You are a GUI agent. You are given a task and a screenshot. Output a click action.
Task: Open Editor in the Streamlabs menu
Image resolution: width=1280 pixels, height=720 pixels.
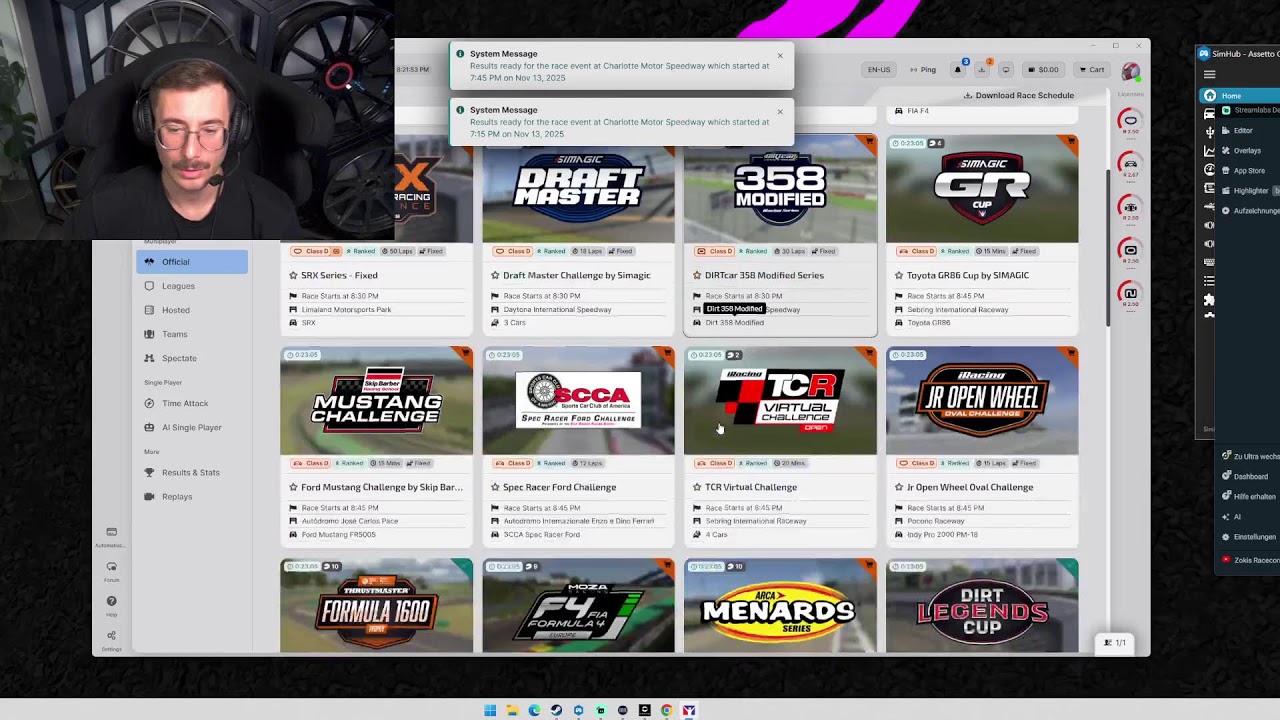pos(1243,131)
